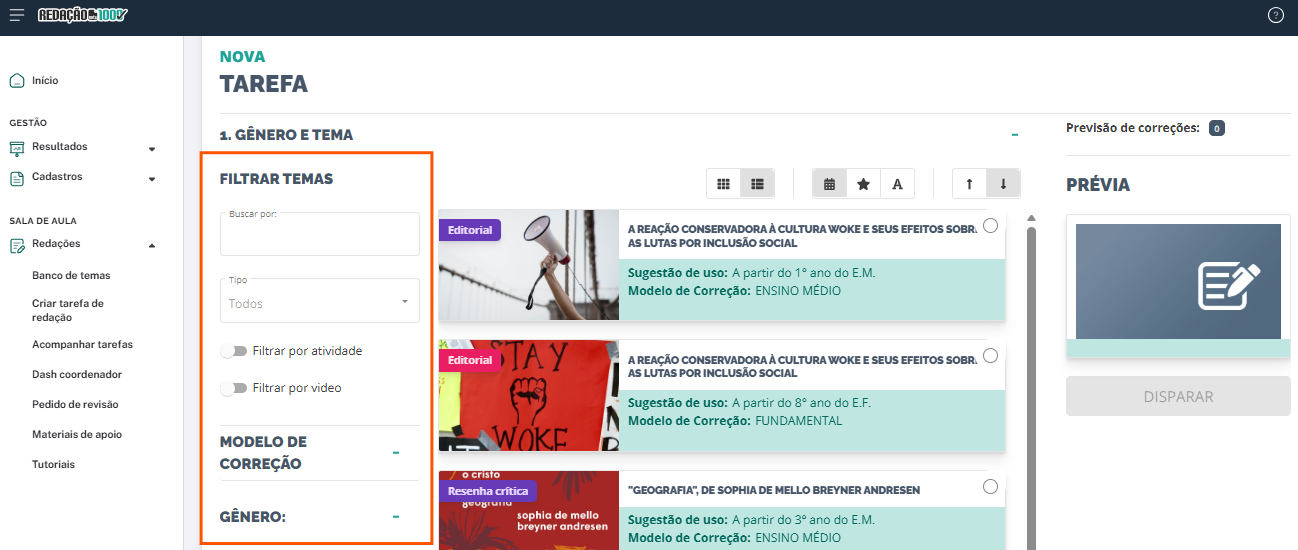Toggle Filtrar por atividade switch

point(234,351)
